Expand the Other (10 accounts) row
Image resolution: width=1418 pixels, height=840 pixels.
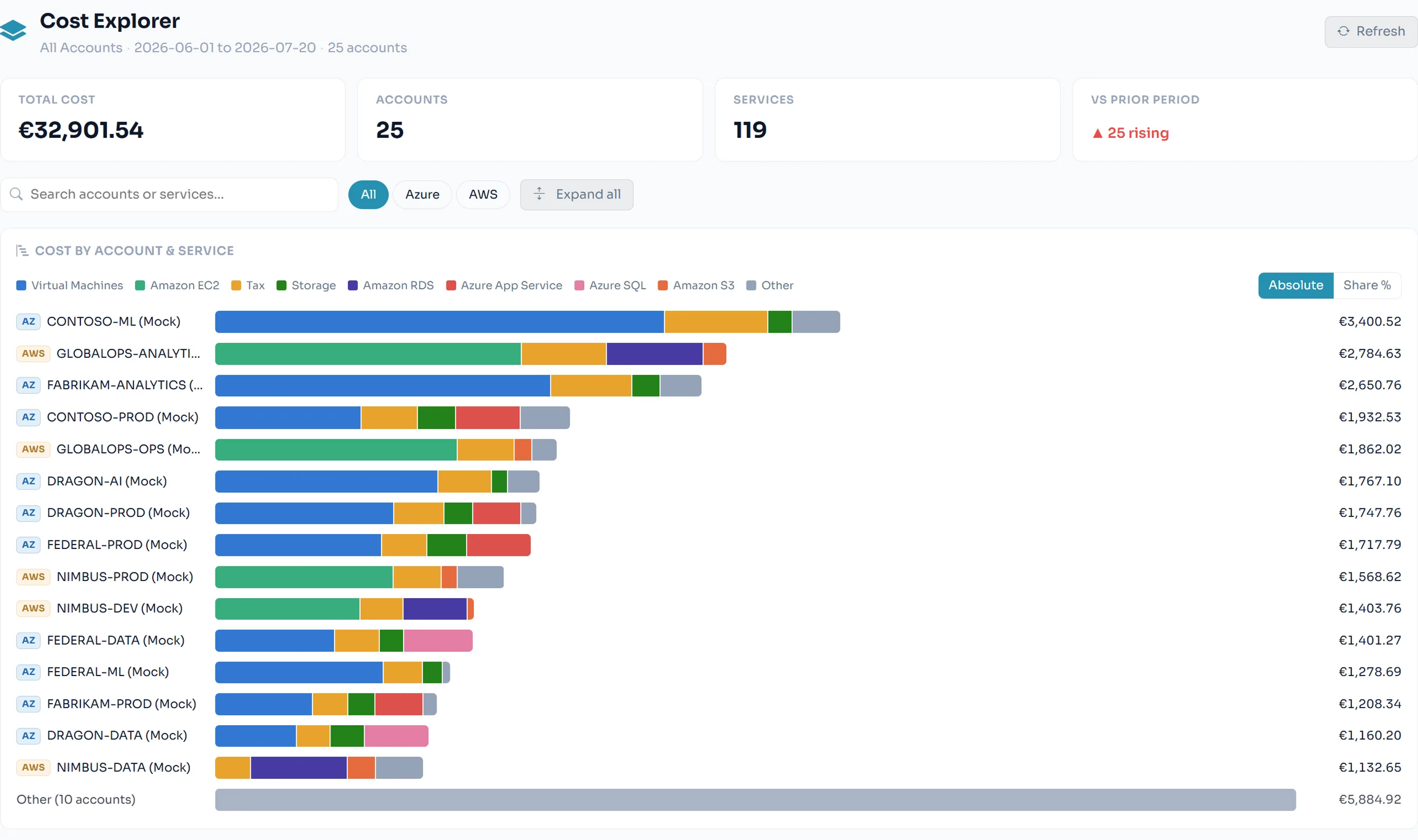pyautogui.click(x=709, y=799)
